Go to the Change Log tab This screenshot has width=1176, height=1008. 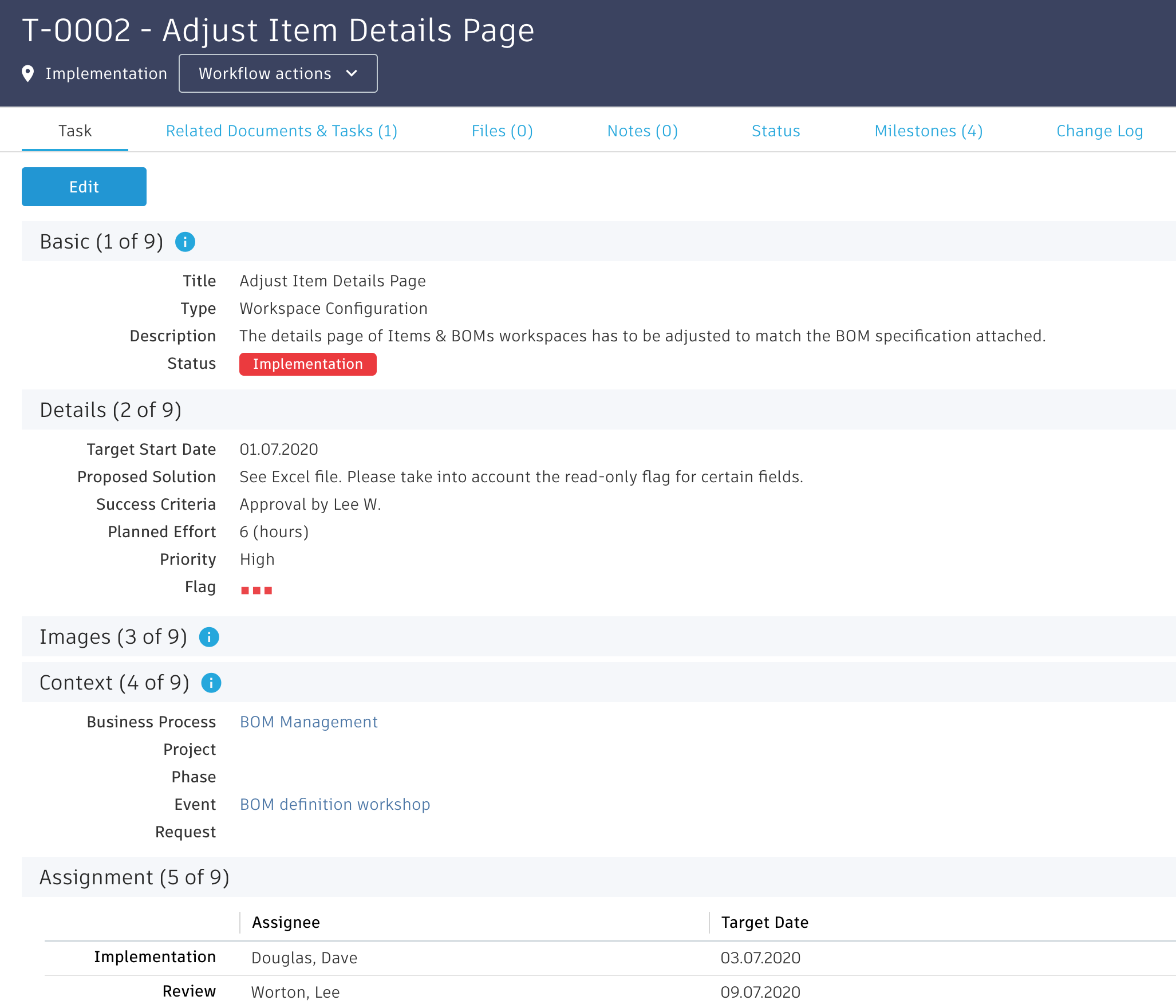click(1099, 131)
